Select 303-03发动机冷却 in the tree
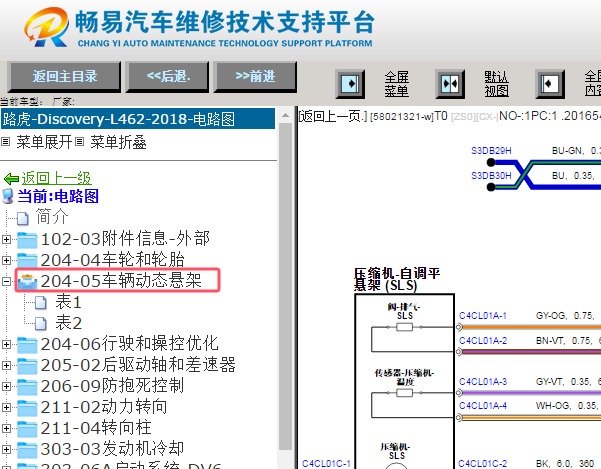 pyautogui.click(x=113, y=449)
